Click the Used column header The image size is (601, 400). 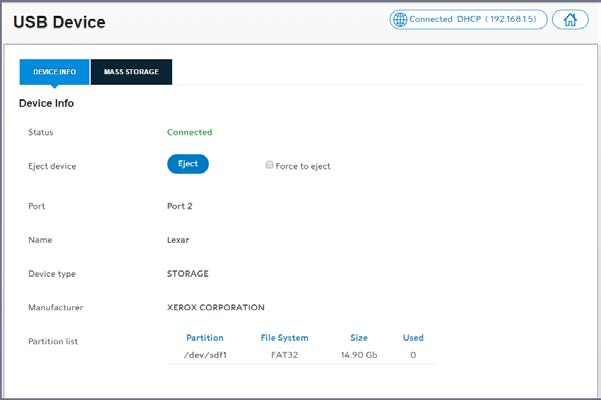pyautogui.click(x=413, y=338)
